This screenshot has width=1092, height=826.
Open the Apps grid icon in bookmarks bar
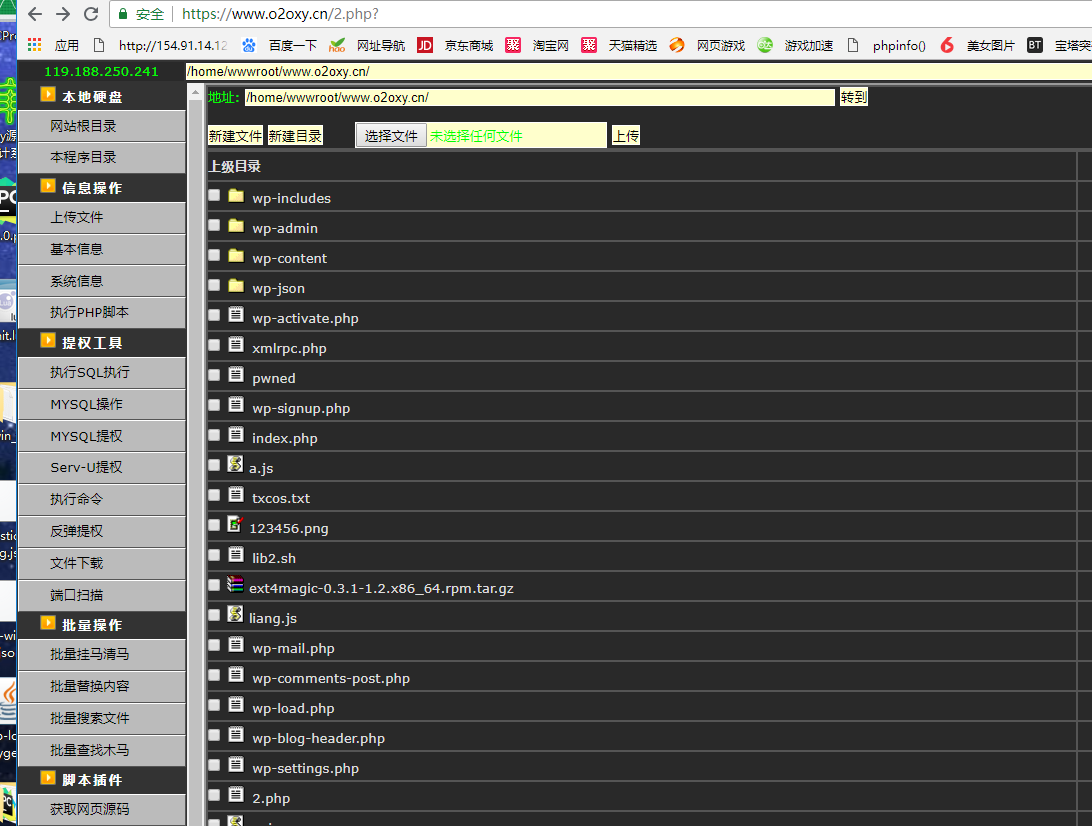pyautogui.click(x=34, y=45)
